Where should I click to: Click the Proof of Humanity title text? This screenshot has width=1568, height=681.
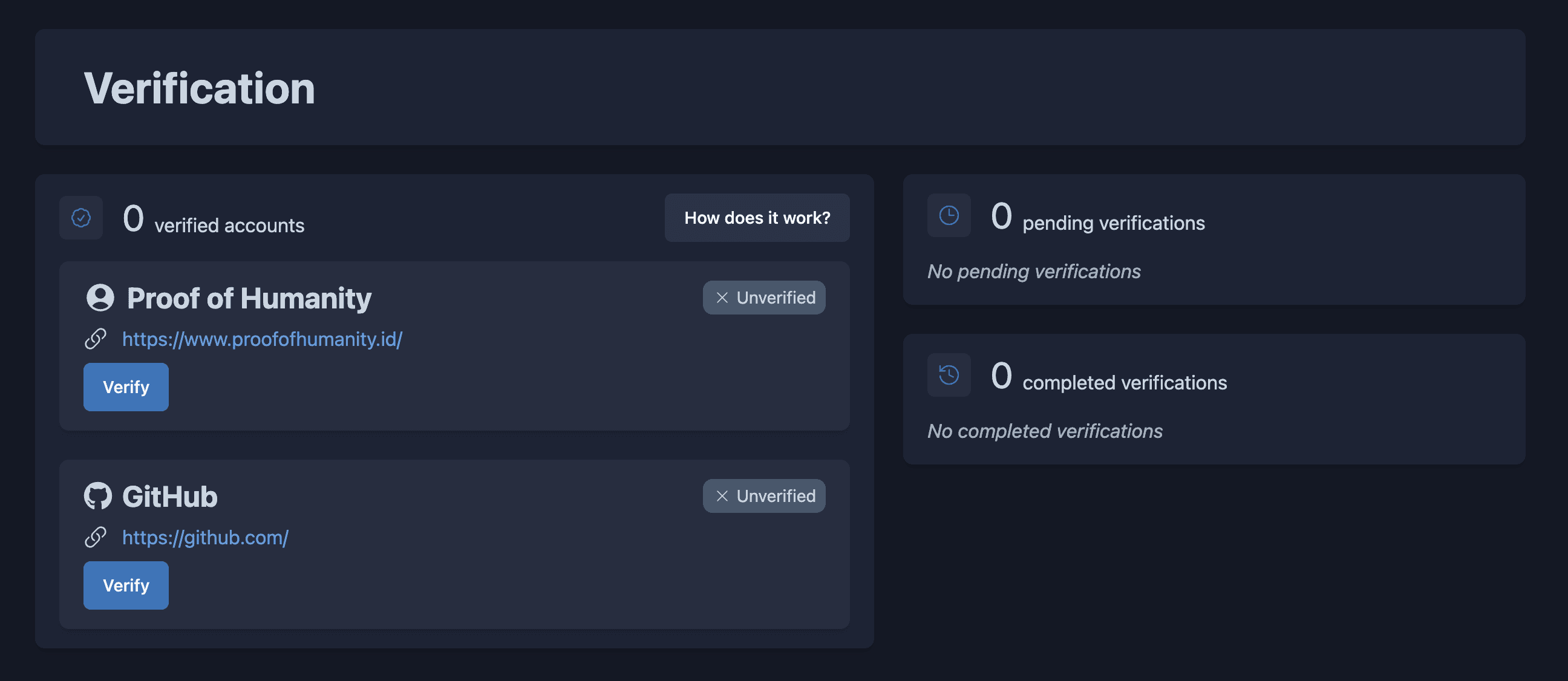(249, 298)
